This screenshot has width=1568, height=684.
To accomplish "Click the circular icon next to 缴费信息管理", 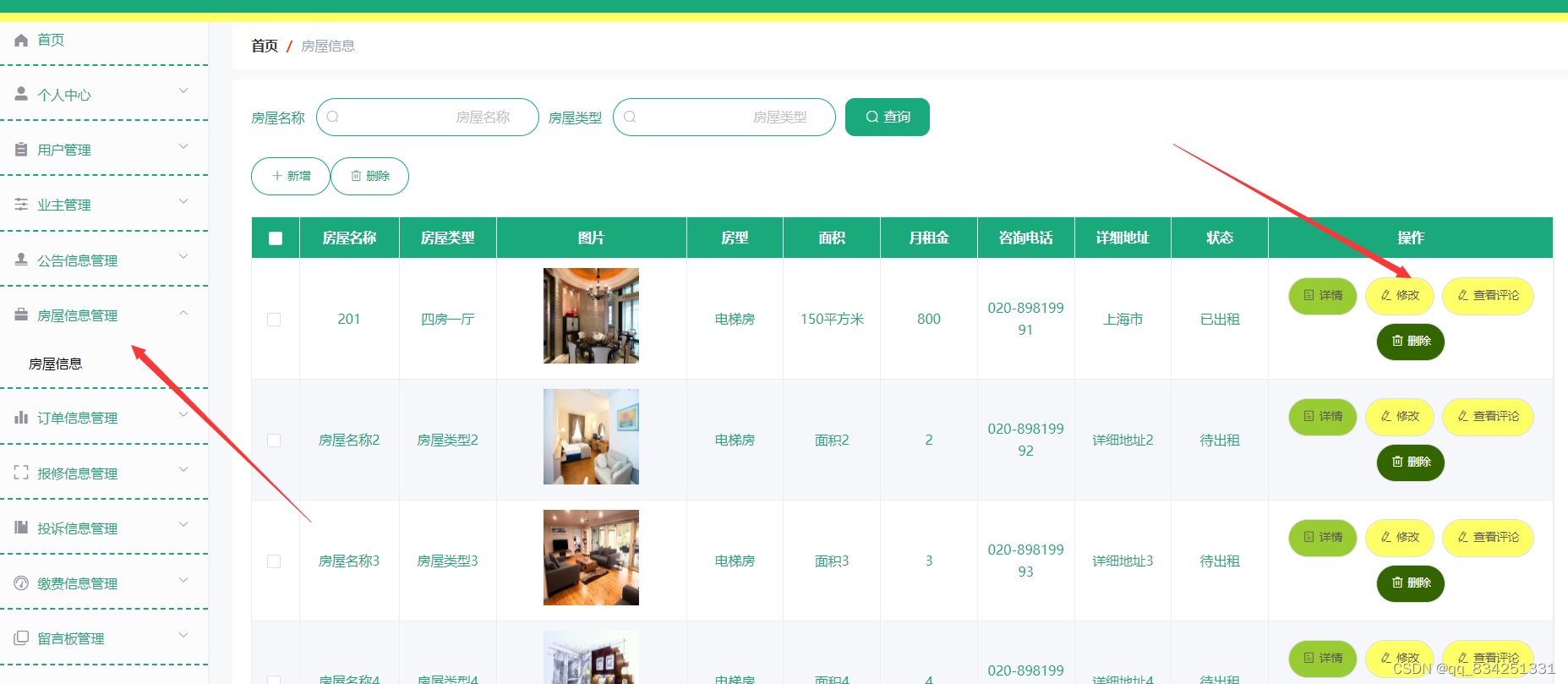I will click(x=21, y=583).
